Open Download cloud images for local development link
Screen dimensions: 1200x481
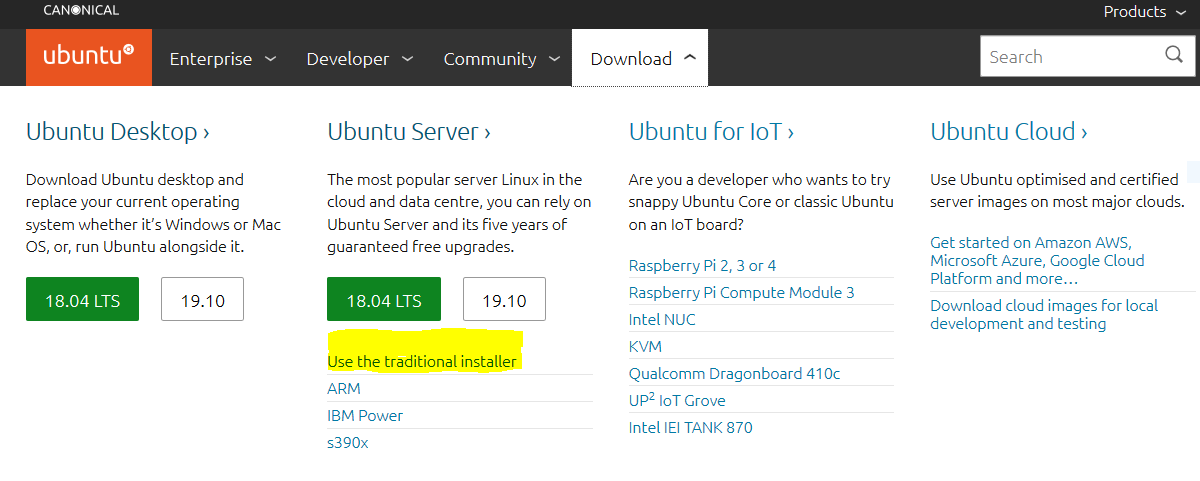point(1044,314)
